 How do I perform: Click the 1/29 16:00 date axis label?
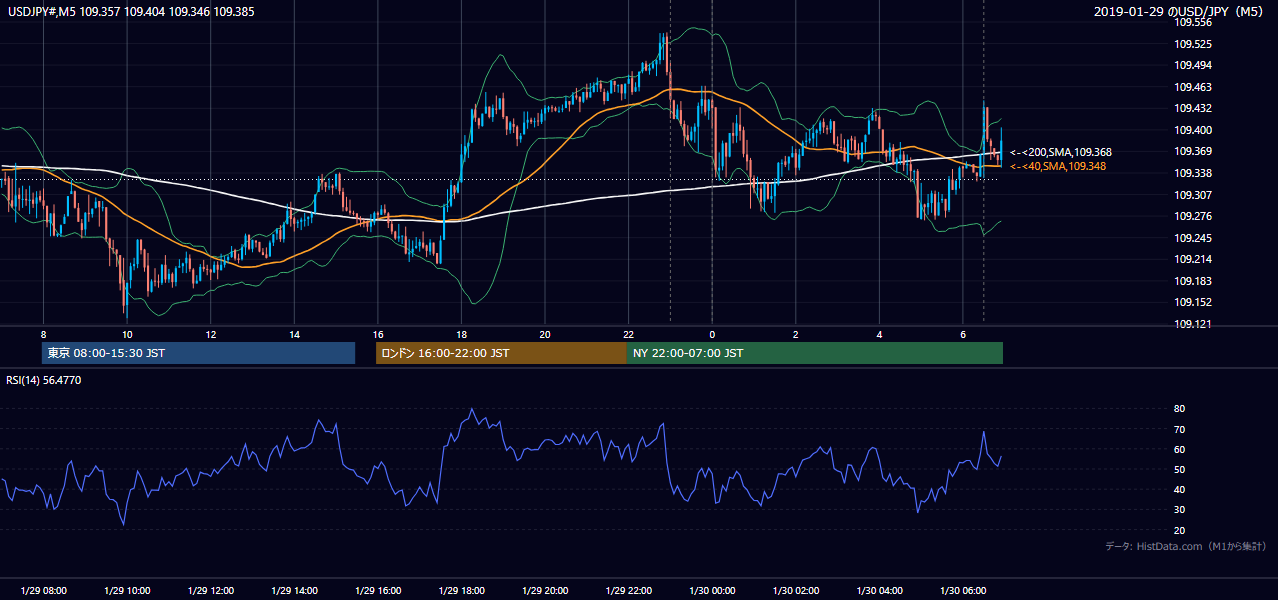[x=377, y=590]
